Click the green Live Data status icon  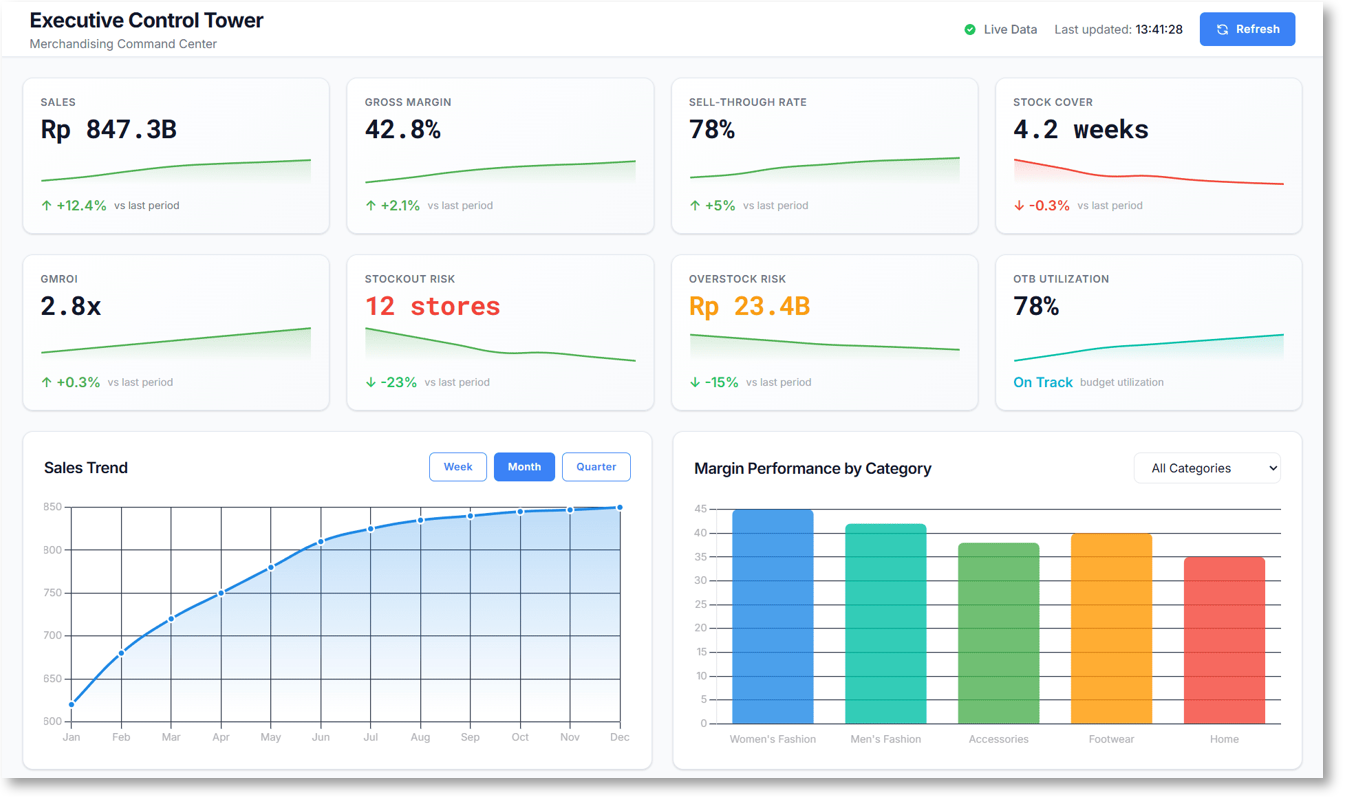969,30
